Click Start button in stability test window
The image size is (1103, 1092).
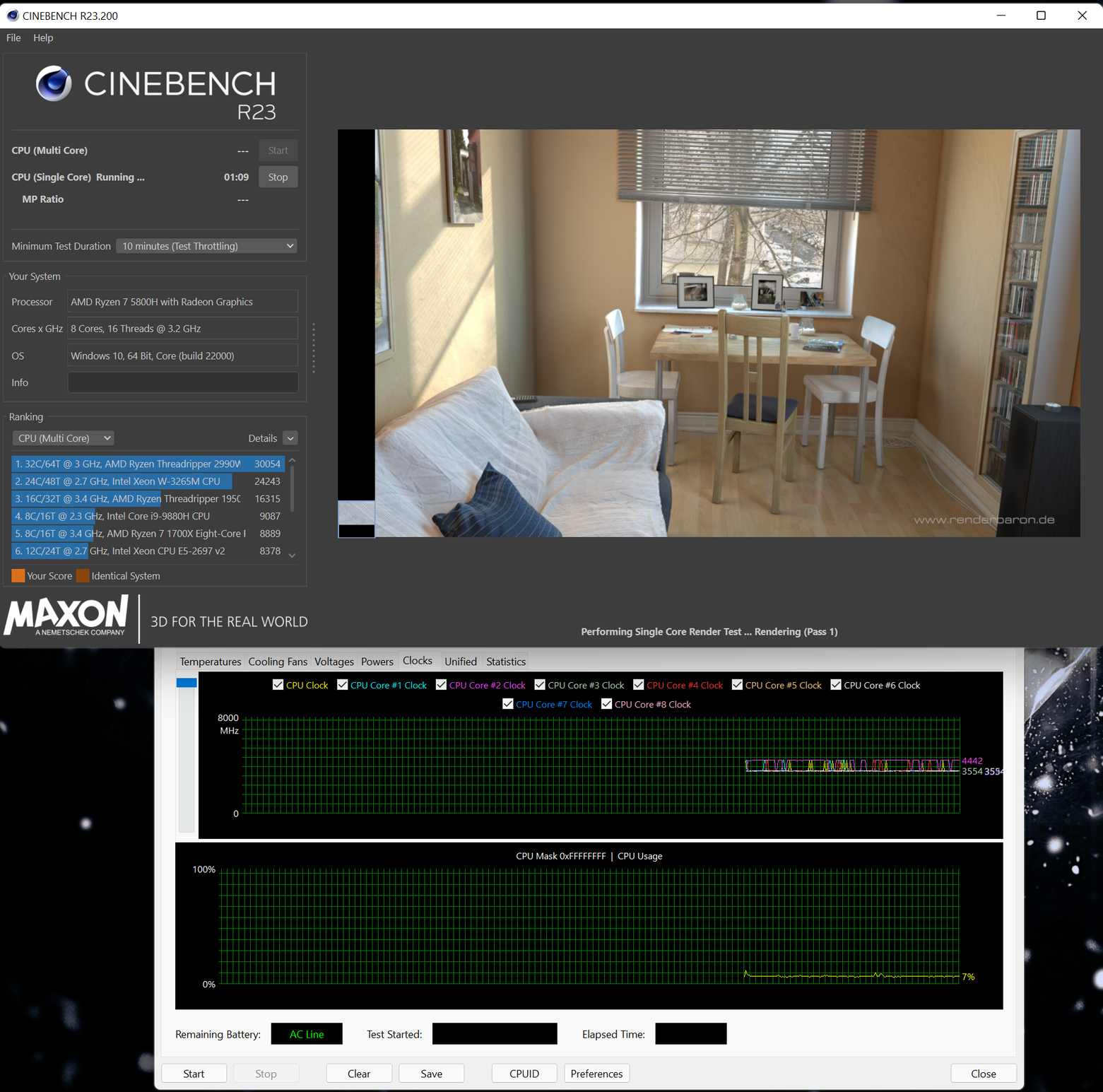pos(194,1074)
